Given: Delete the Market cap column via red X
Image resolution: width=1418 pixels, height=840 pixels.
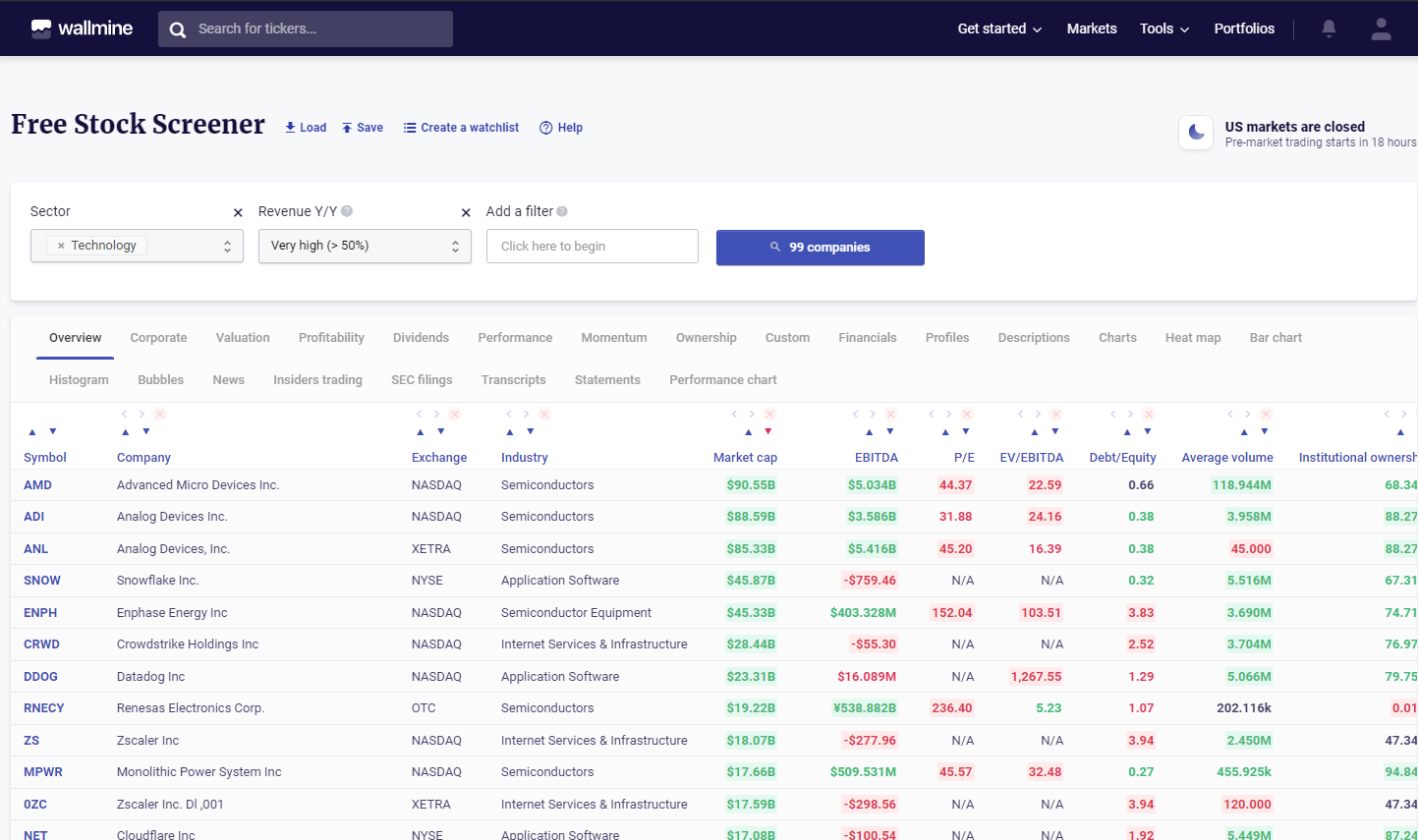Looking at the screenshot, I should tap(769, 415).
